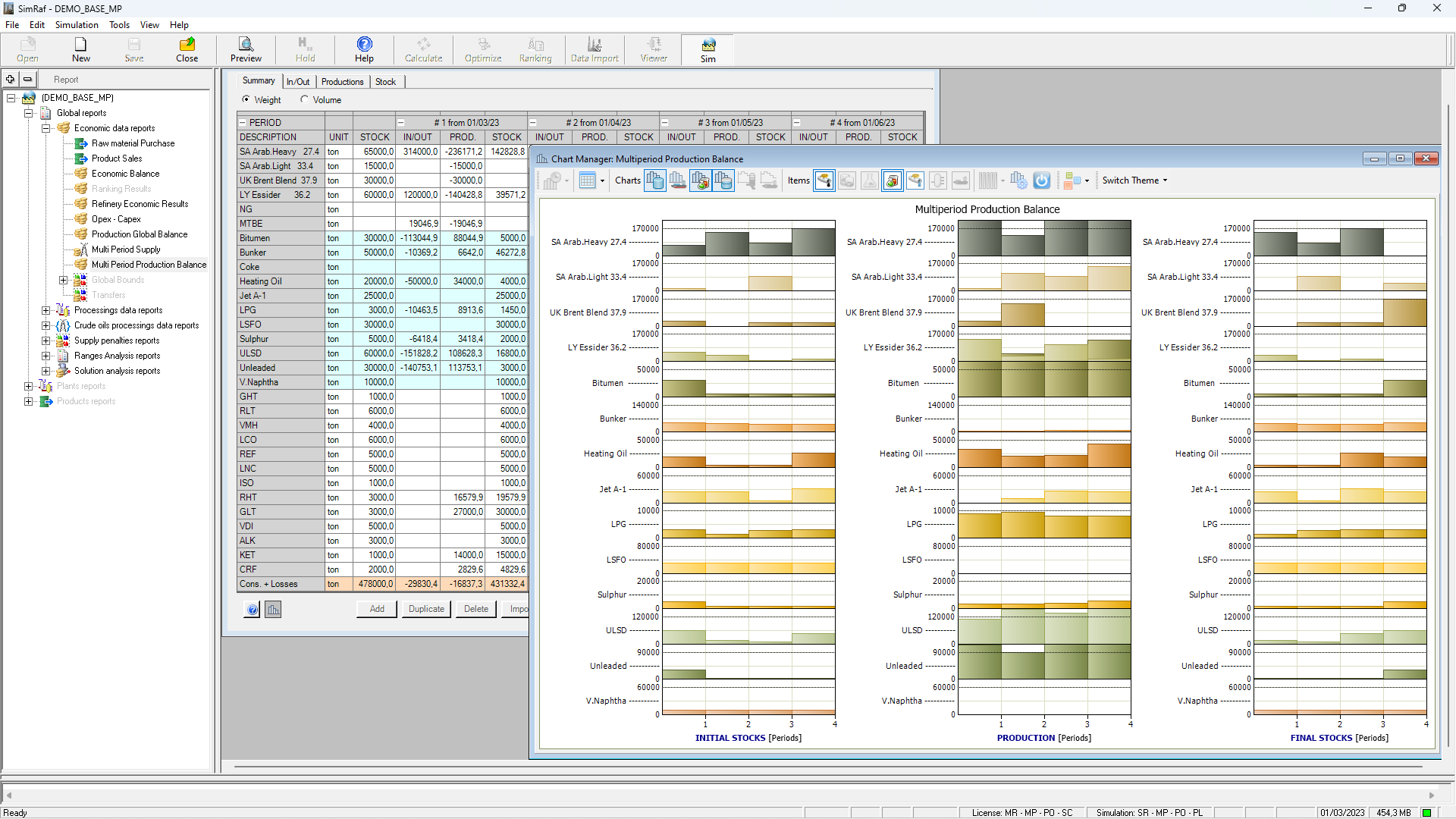Collapse the Economic data reports node
Screen dimensions: 1456x819
[46, 128]
